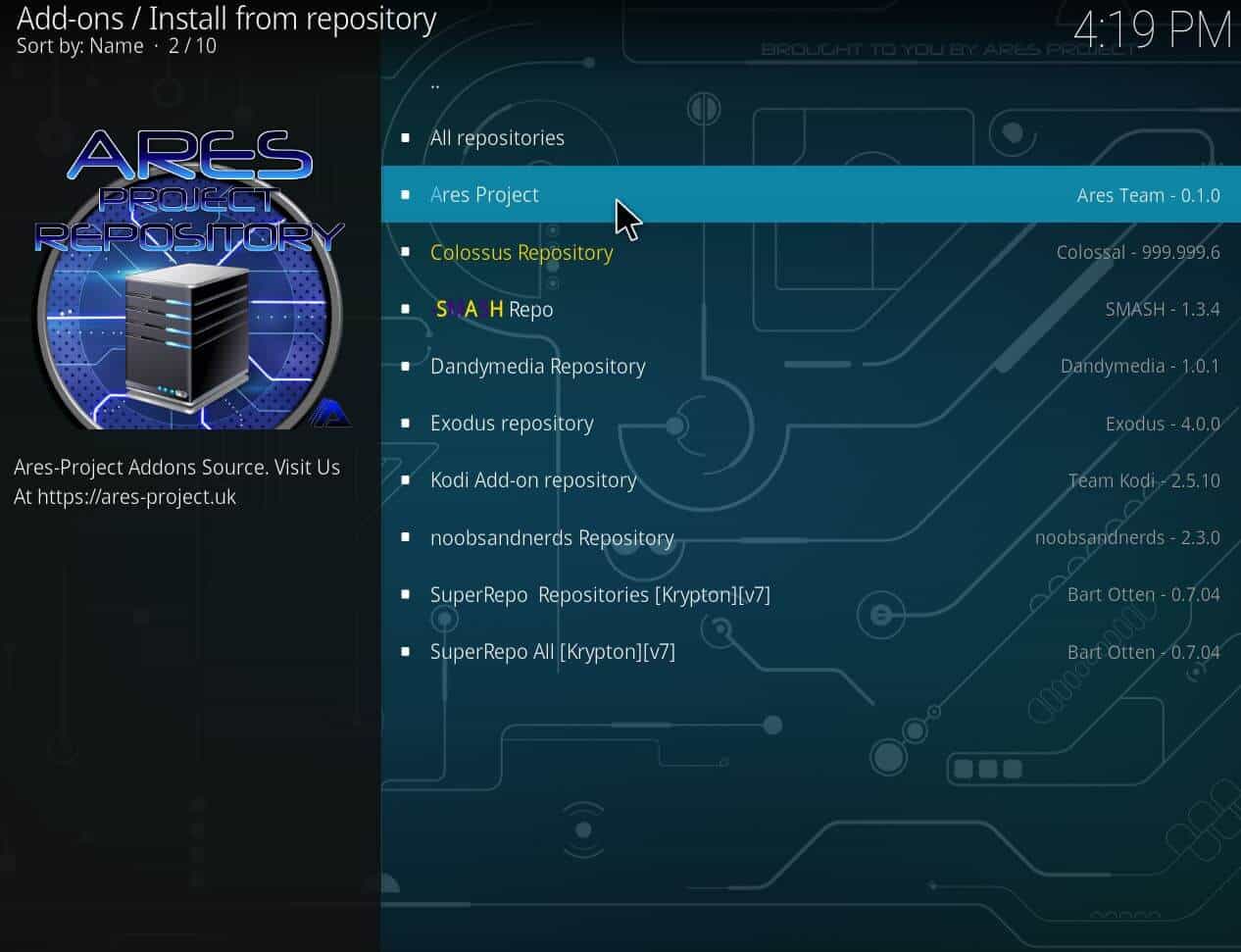This screenshot has width=1241, height=952.
Task: Select All repositories entry
Action: pos(811,137)
